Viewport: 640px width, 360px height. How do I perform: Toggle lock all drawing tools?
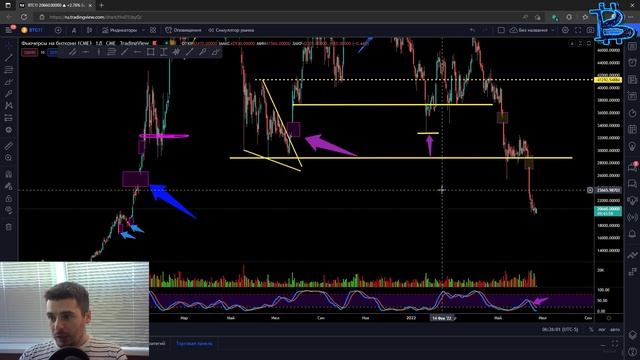(x=9, y=199)
